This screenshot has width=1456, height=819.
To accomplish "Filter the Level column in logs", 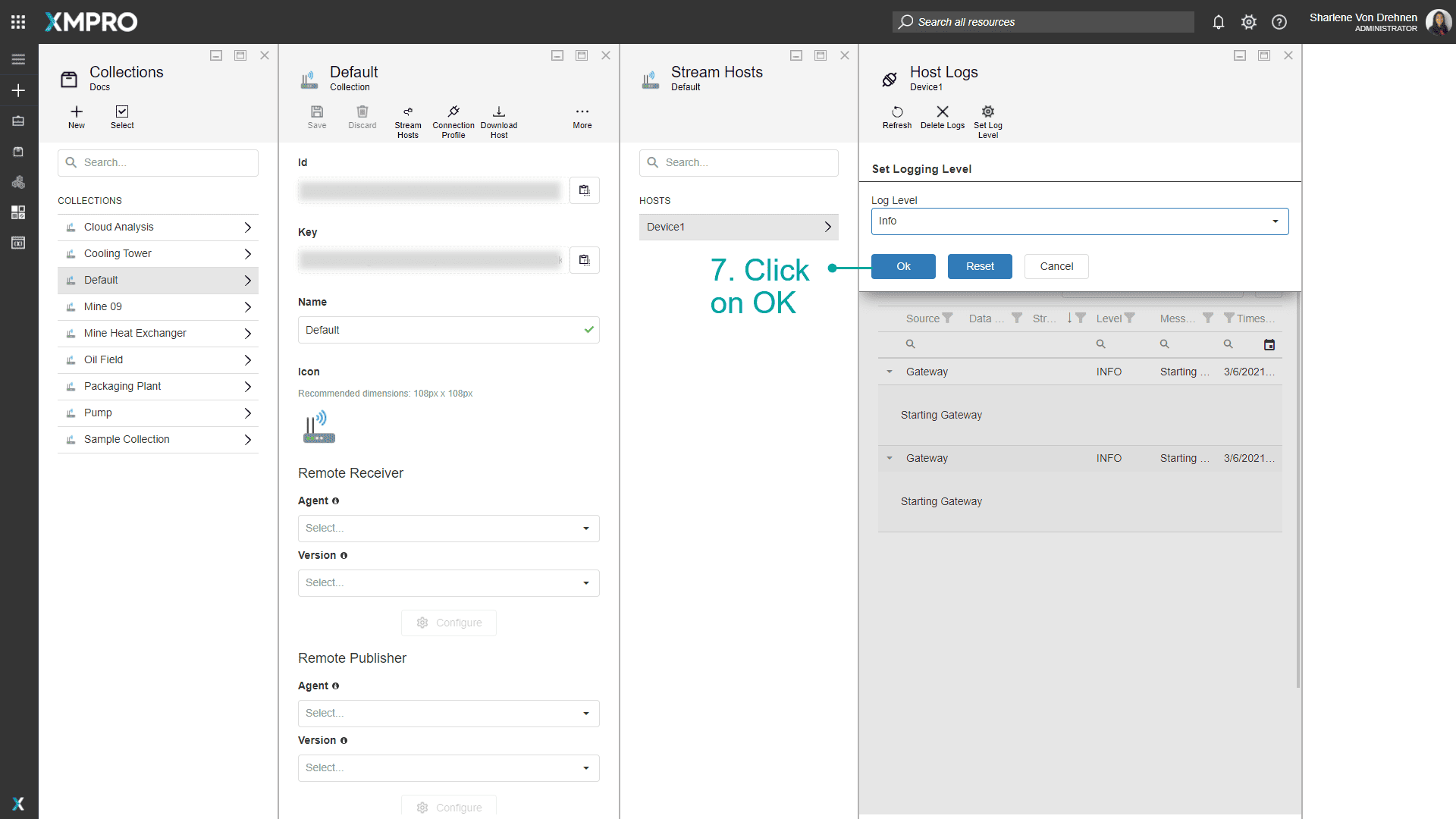I will coord(1130,318).
